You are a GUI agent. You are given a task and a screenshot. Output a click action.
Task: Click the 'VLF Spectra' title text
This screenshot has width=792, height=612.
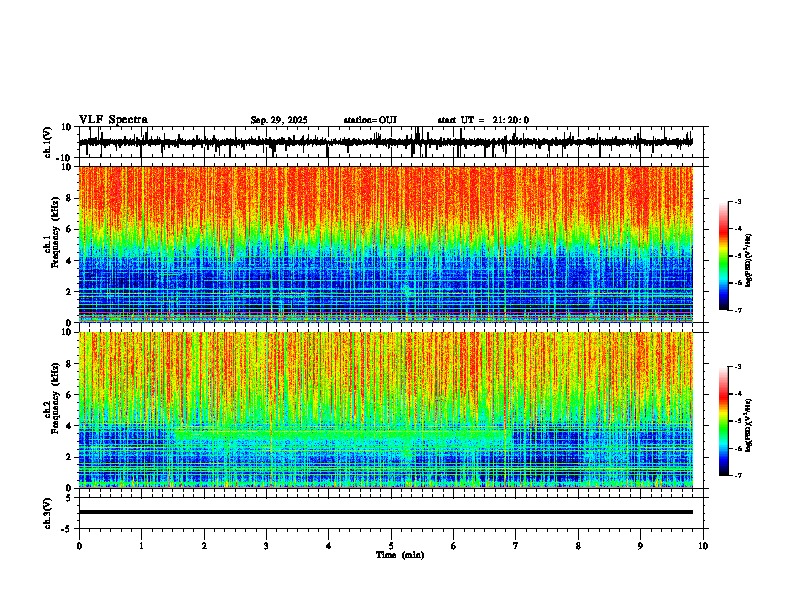pos(113,120)
